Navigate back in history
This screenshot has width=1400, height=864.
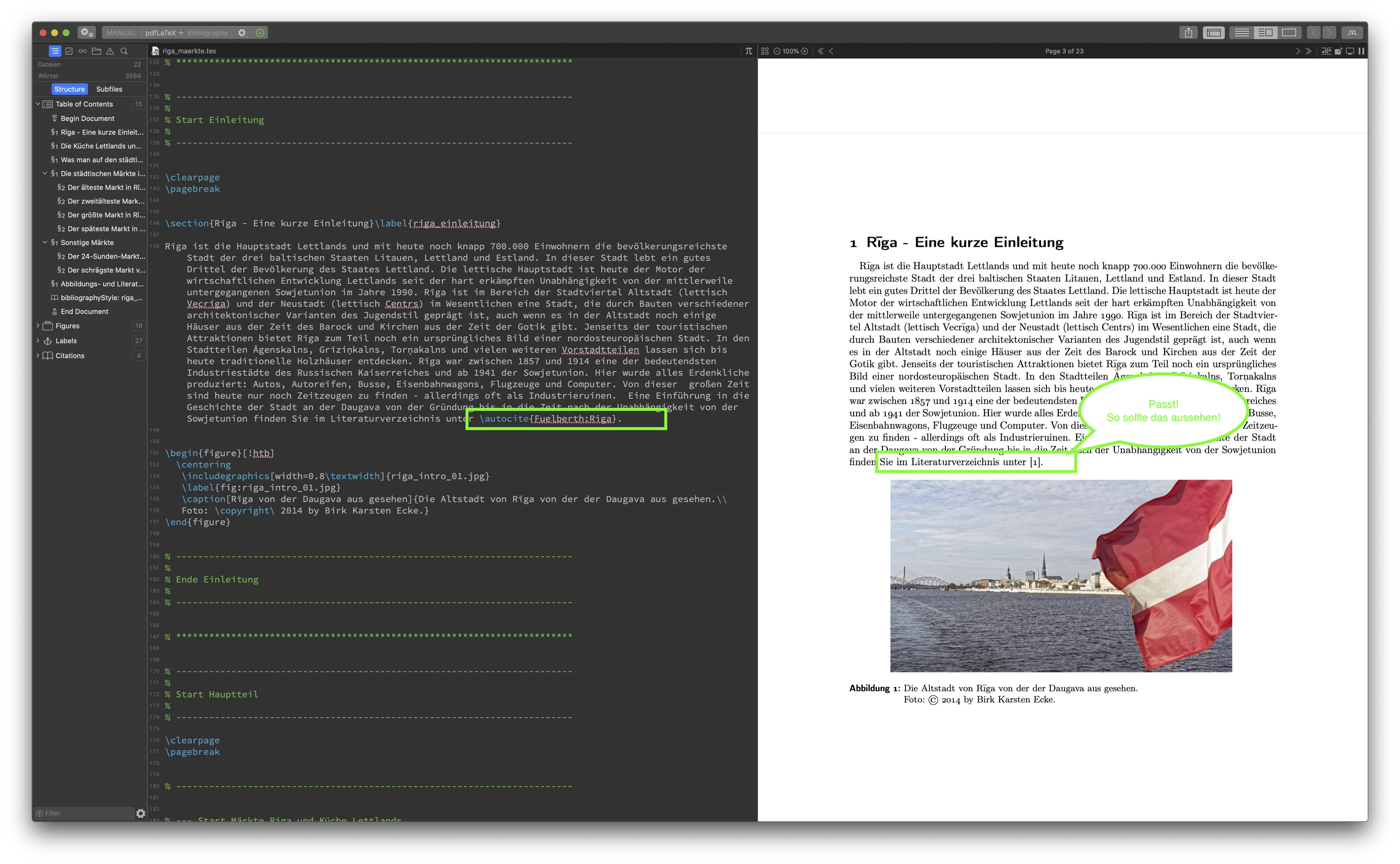point(1314,32)
